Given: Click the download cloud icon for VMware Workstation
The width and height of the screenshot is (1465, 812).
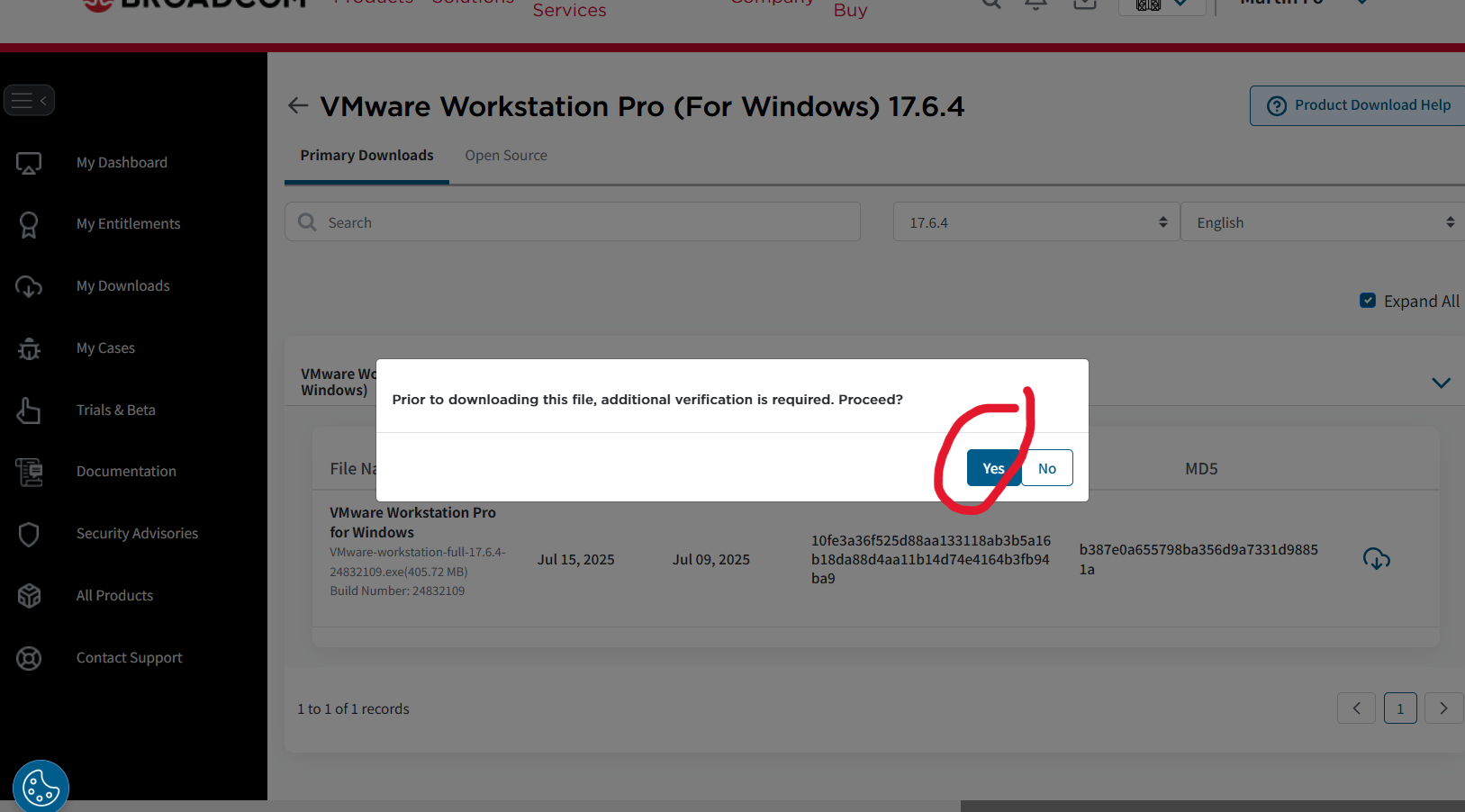Looking at the screenshot, I should tap(1376, 559).
